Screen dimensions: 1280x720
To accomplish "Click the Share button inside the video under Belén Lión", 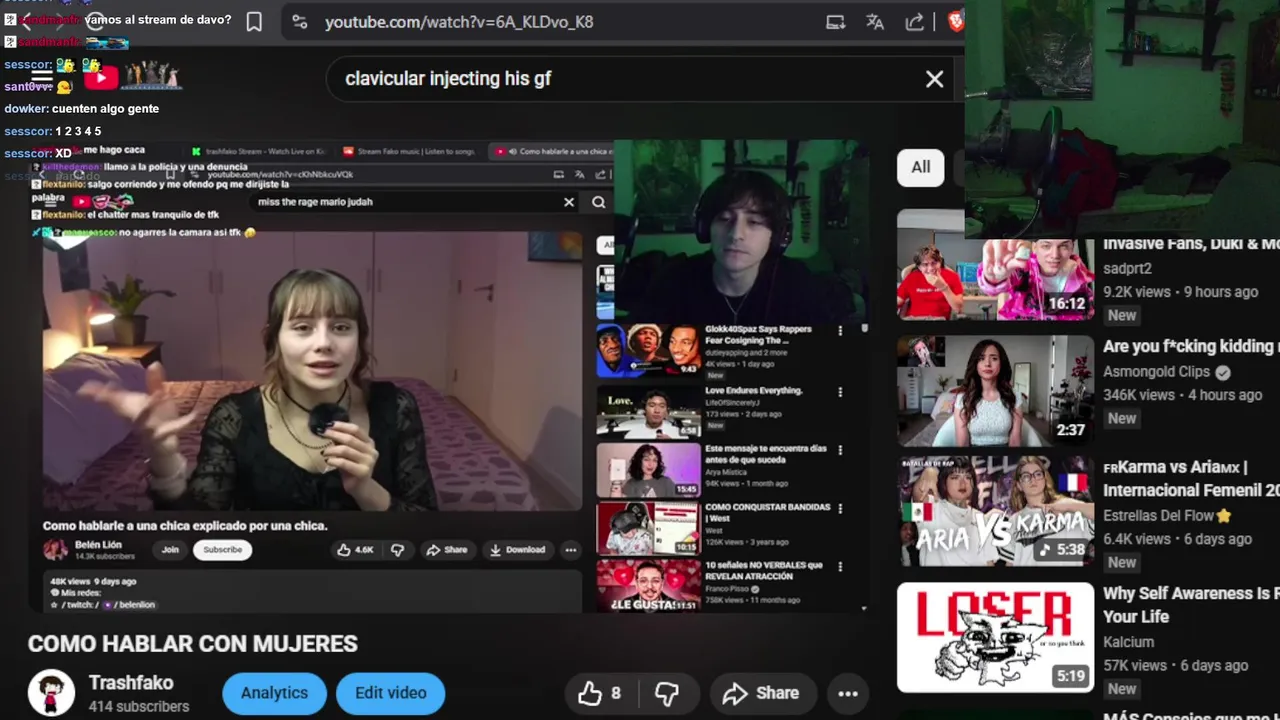I will coord(447,549).
